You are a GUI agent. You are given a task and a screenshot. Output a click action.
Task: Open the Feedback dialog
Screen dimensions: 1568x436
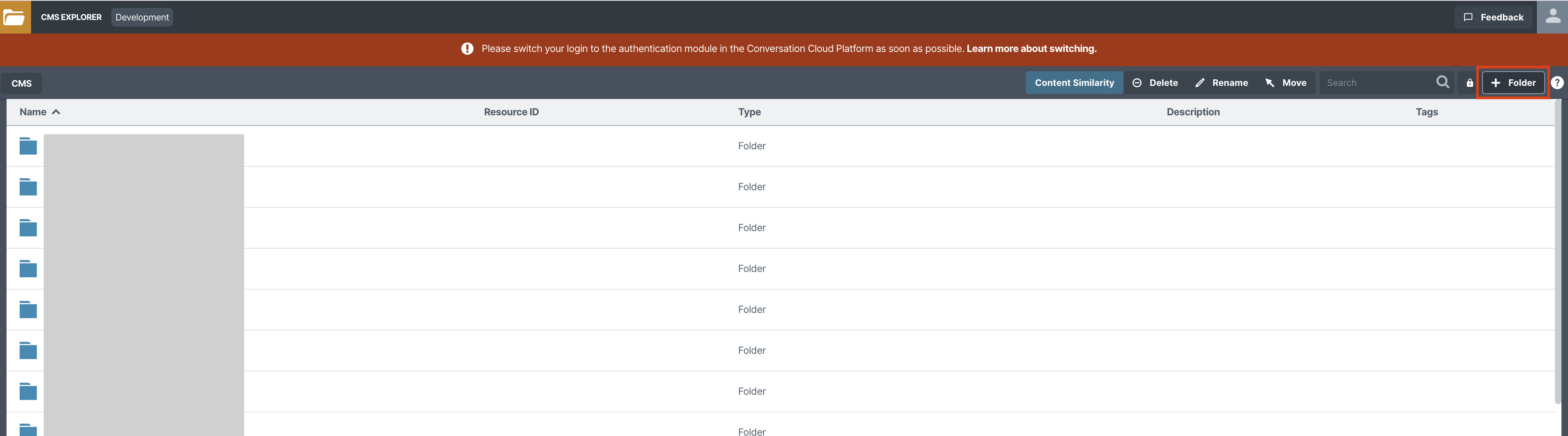(x=1493, y=17)
